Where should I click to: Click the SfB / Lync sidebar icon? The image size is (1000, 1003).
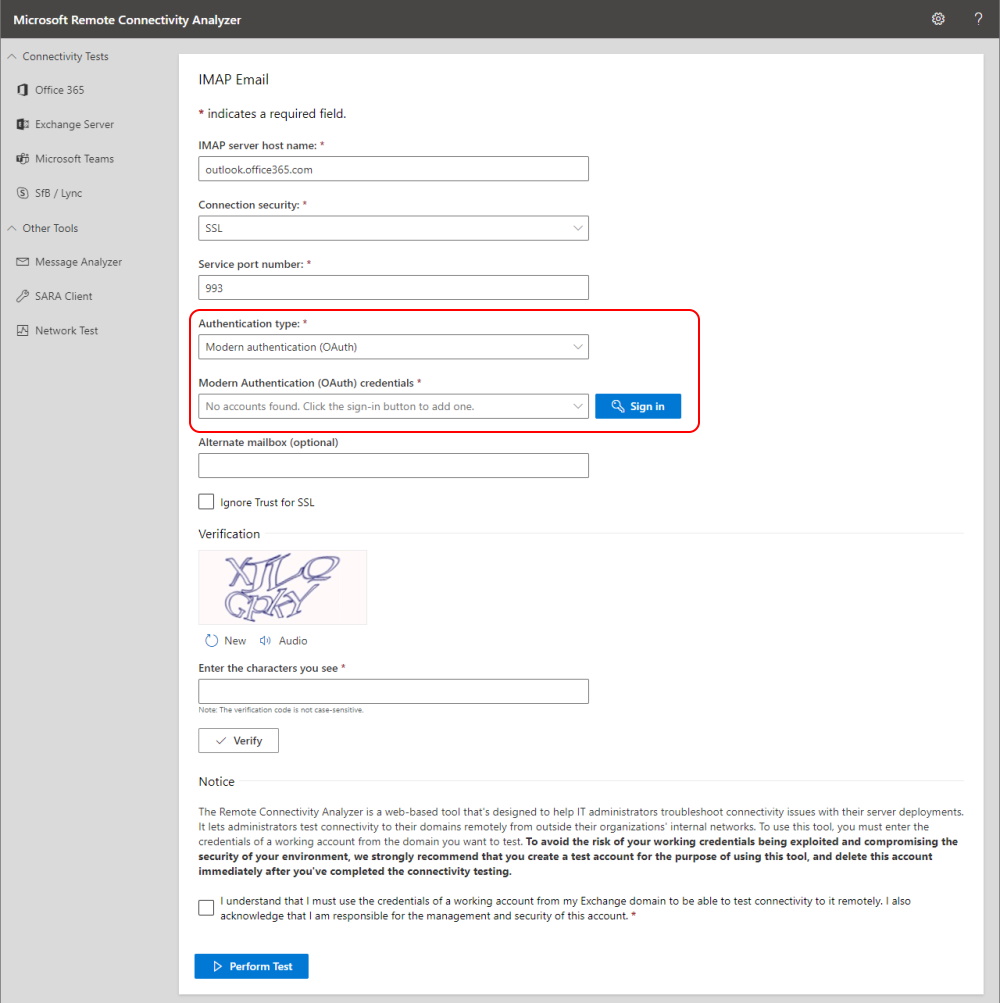click(x=22, y=193)
